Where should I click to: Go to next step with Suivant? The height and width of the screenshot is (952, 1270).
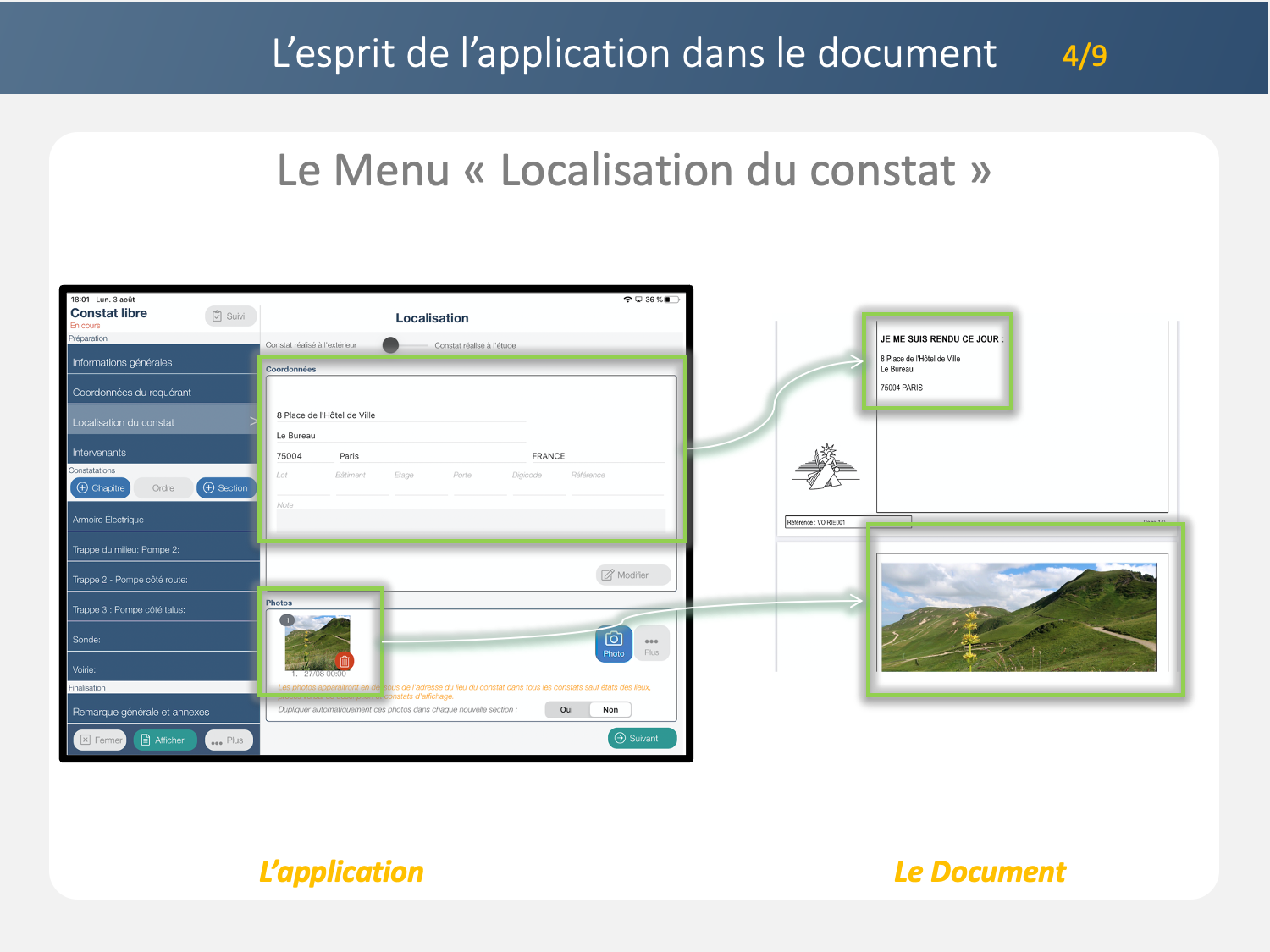click(642, 739)
